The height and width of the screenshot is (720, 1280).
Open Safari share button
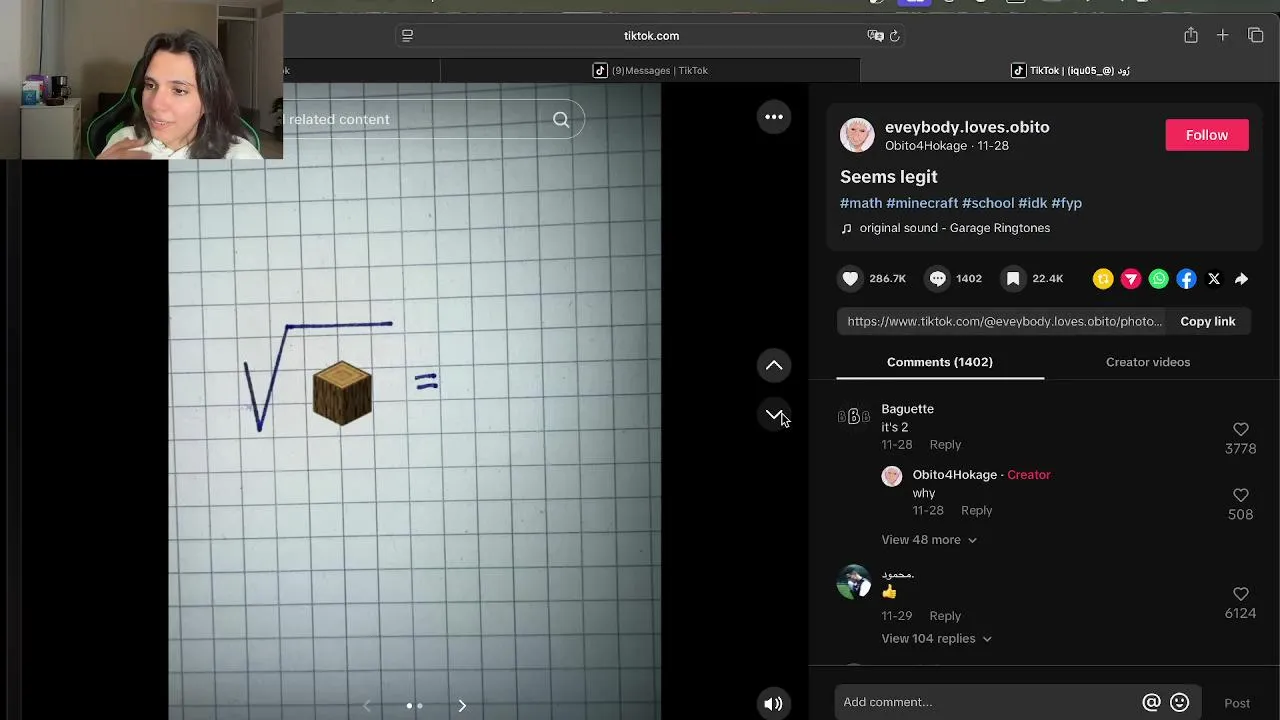(1190, 35)
